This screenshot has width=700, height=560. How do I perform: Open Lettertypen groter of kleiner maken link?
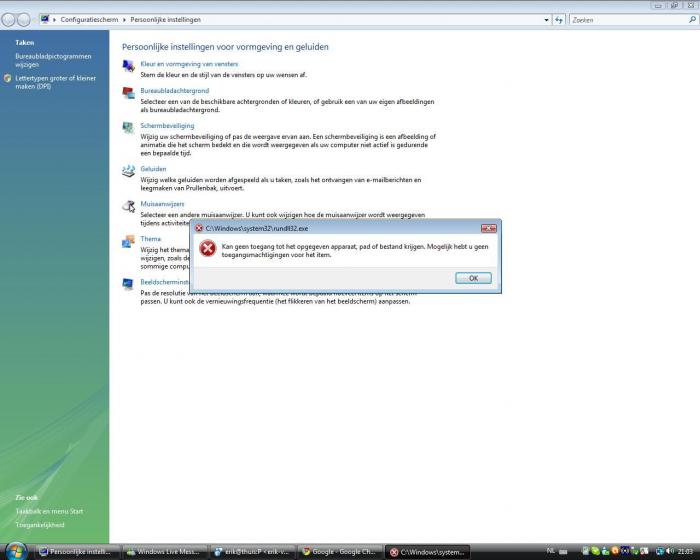(55, 82)
